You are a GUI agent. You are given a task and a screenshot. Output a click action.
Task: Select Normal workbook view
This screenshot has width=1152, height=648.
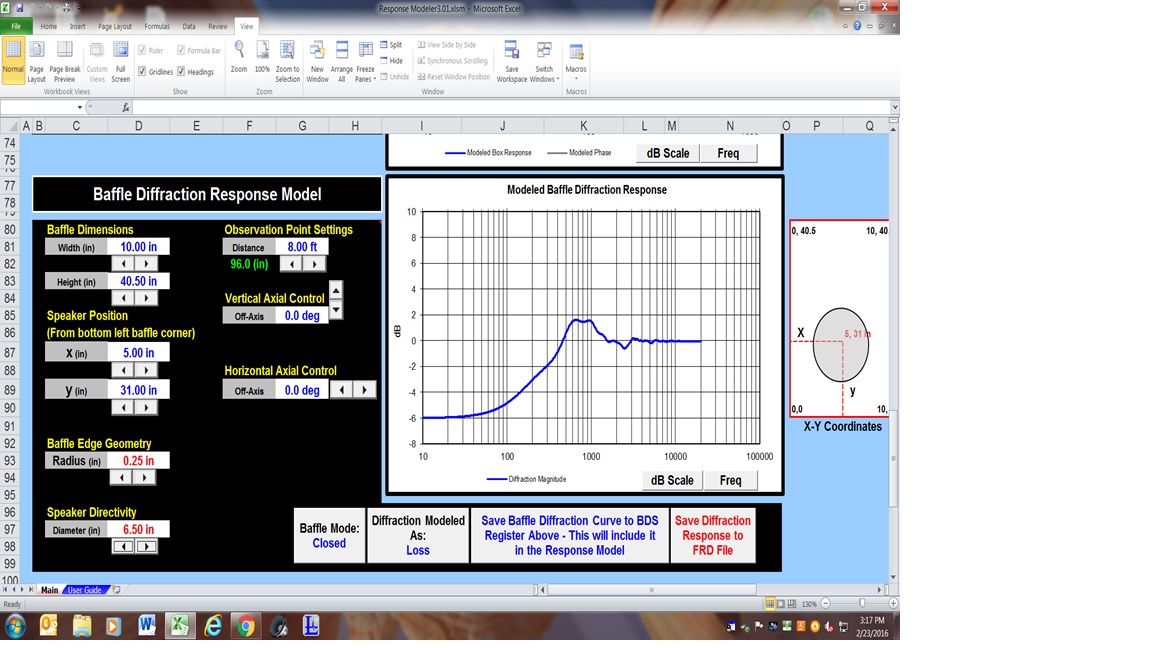(13, 61)
